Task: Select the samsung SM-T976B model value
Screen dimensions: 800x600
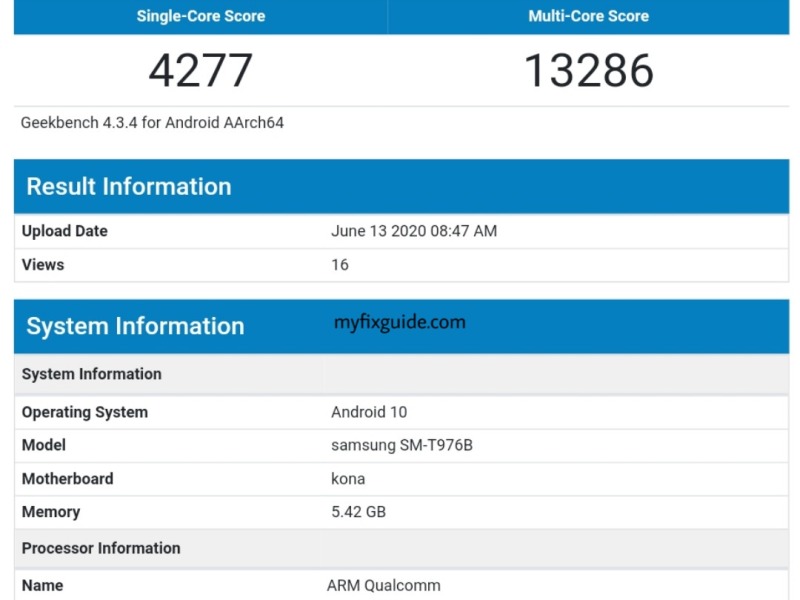Action: (x=402, y=445)
